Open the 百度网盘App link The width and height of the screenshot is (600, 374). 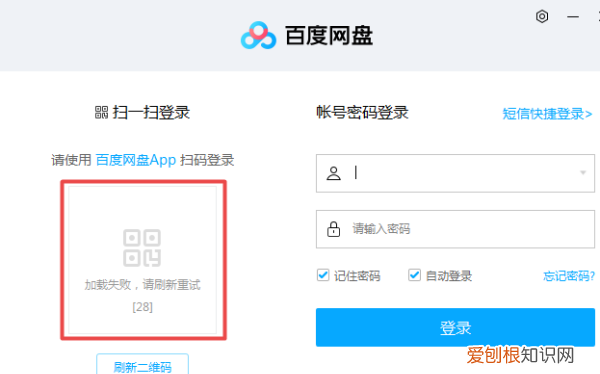(136, 160)
